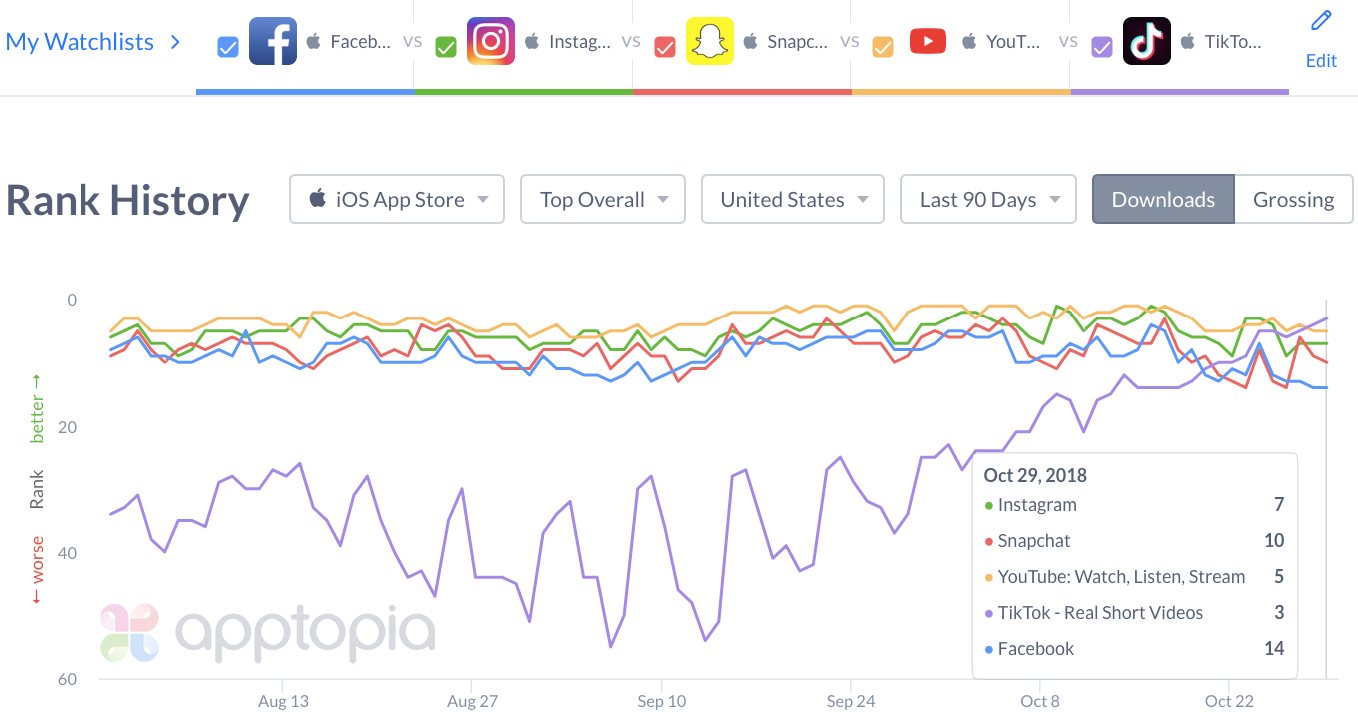Open My Watchlists

click(80, 41)
